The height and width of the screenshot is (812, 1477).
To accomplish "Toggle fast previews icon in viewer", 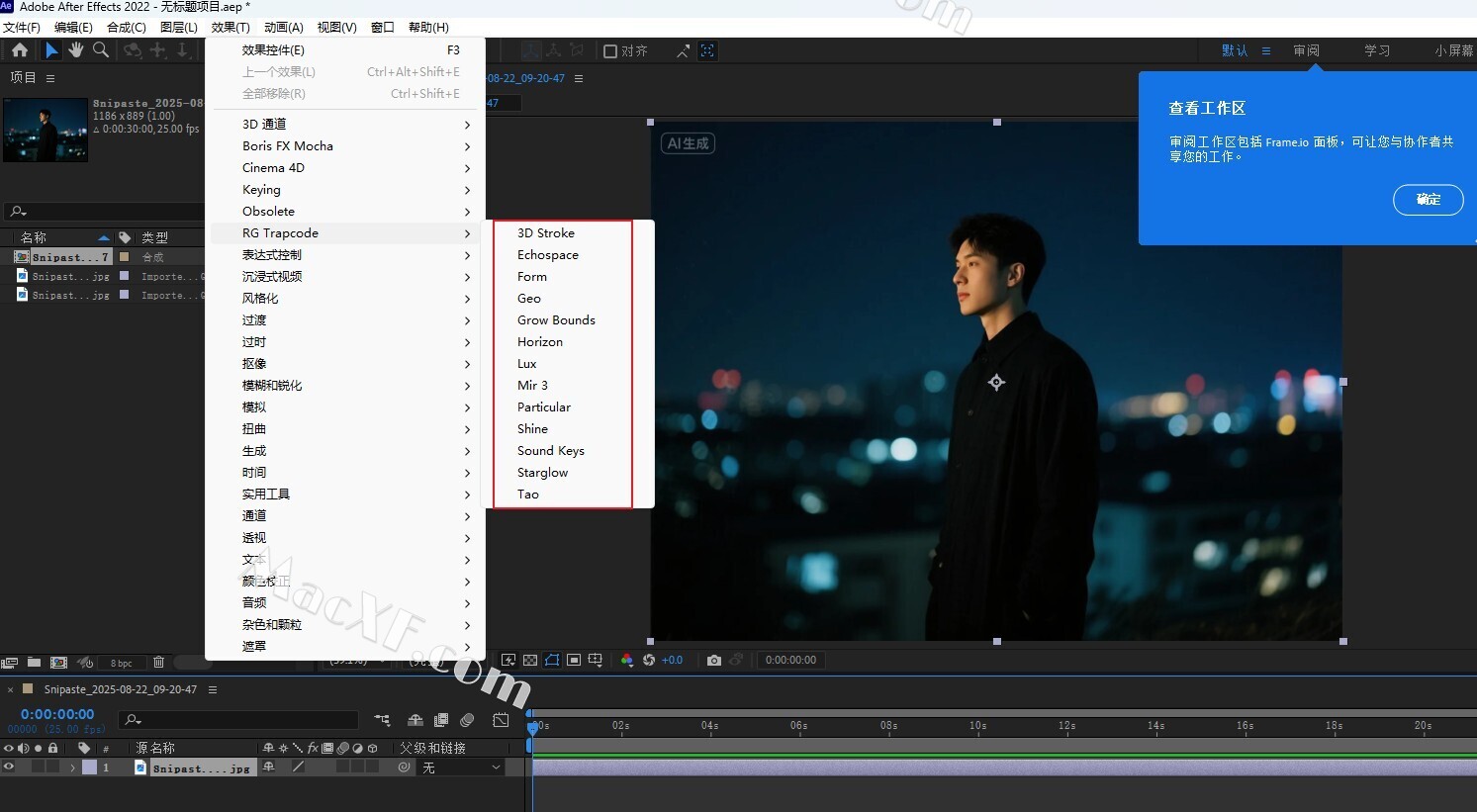I will (x=508, y=660).
